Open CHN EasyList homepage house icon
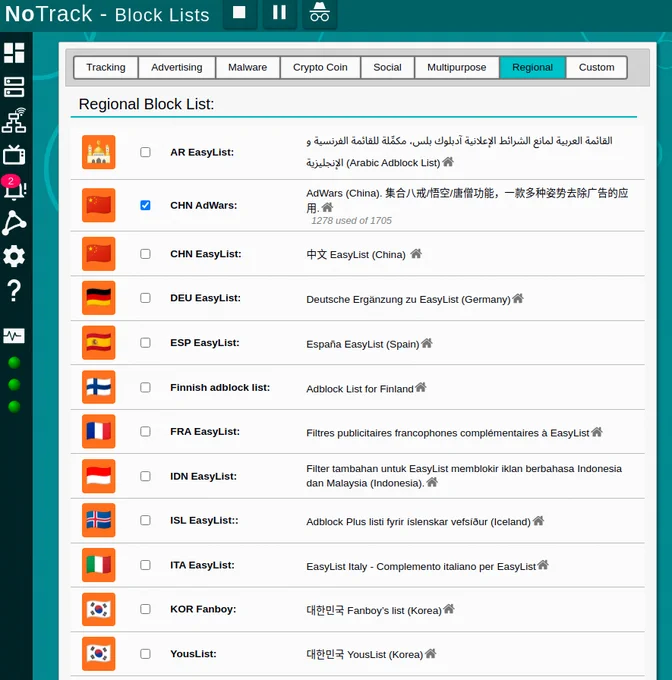The height and width of the screenshot is (680, 672). 416,253
